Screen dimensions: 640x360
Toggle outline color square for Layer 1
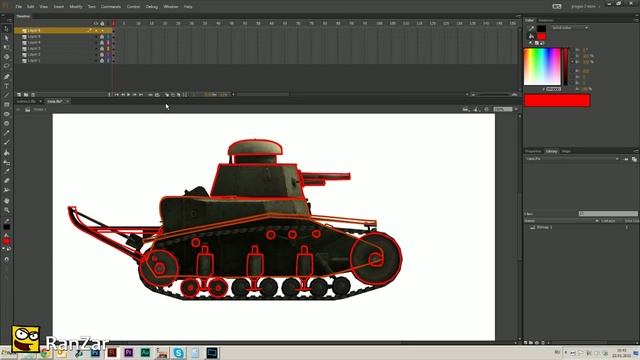pos(108,60)
